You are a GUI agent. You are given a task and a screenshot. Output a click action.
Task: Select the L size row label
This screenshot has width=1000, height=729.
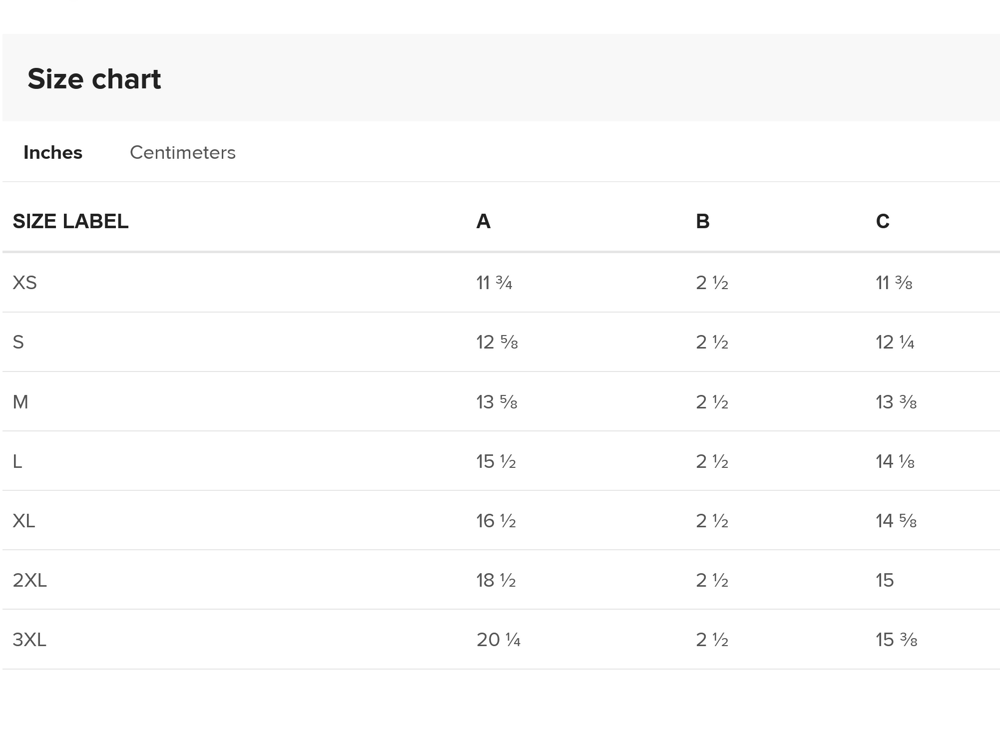point(17,461)
